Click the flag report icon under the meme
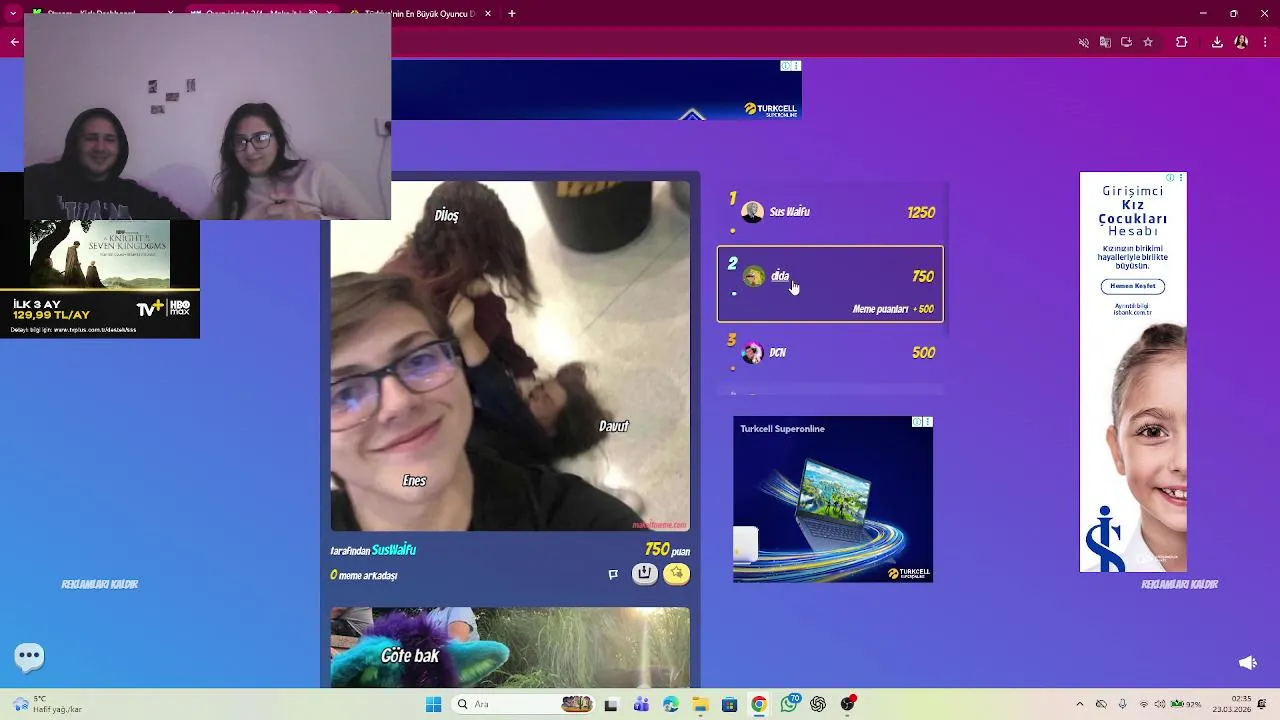Viewport: 1280px width, 720px height. click(613, 574)
